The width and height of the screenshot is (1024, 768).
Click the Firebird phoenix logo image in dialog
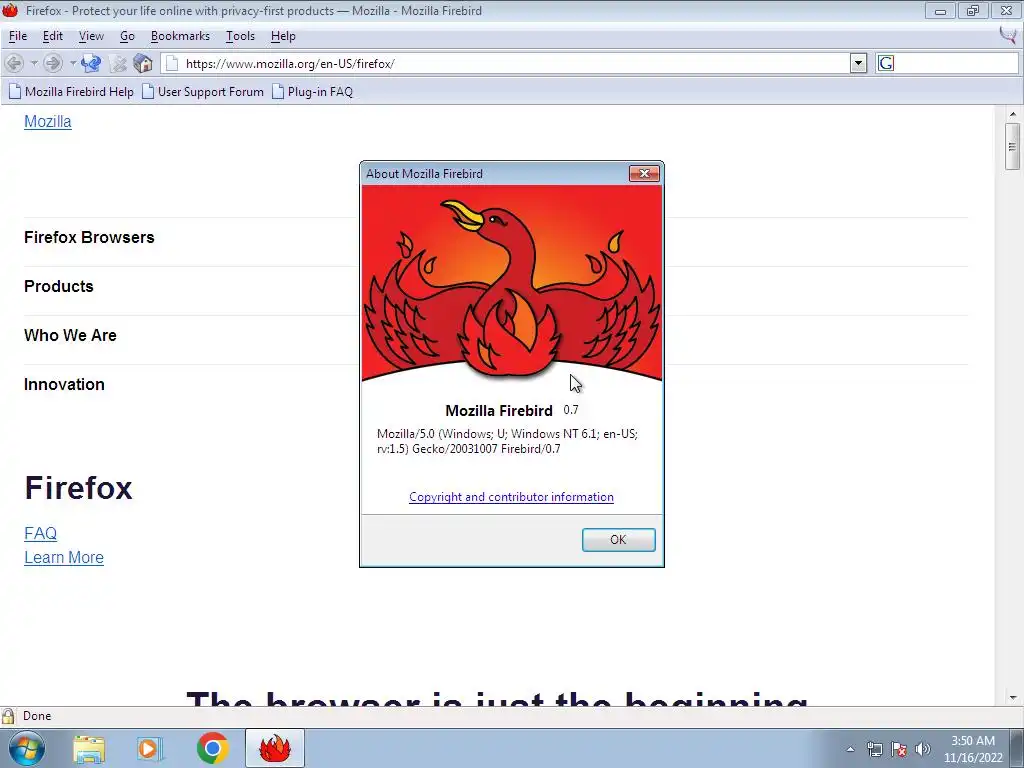[x=512, y=283]
